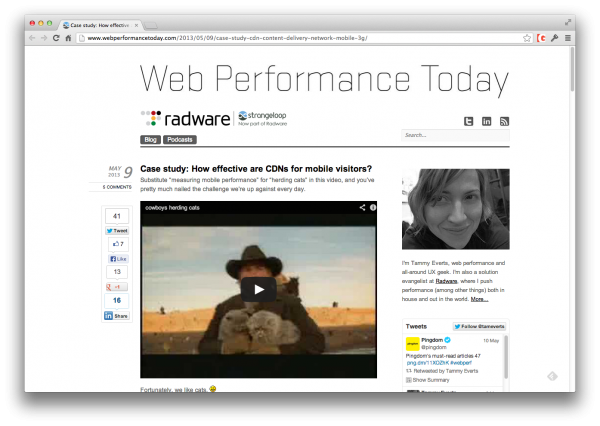
Task: Click the Google plus count 13
Action: click(x=117, y=272)
